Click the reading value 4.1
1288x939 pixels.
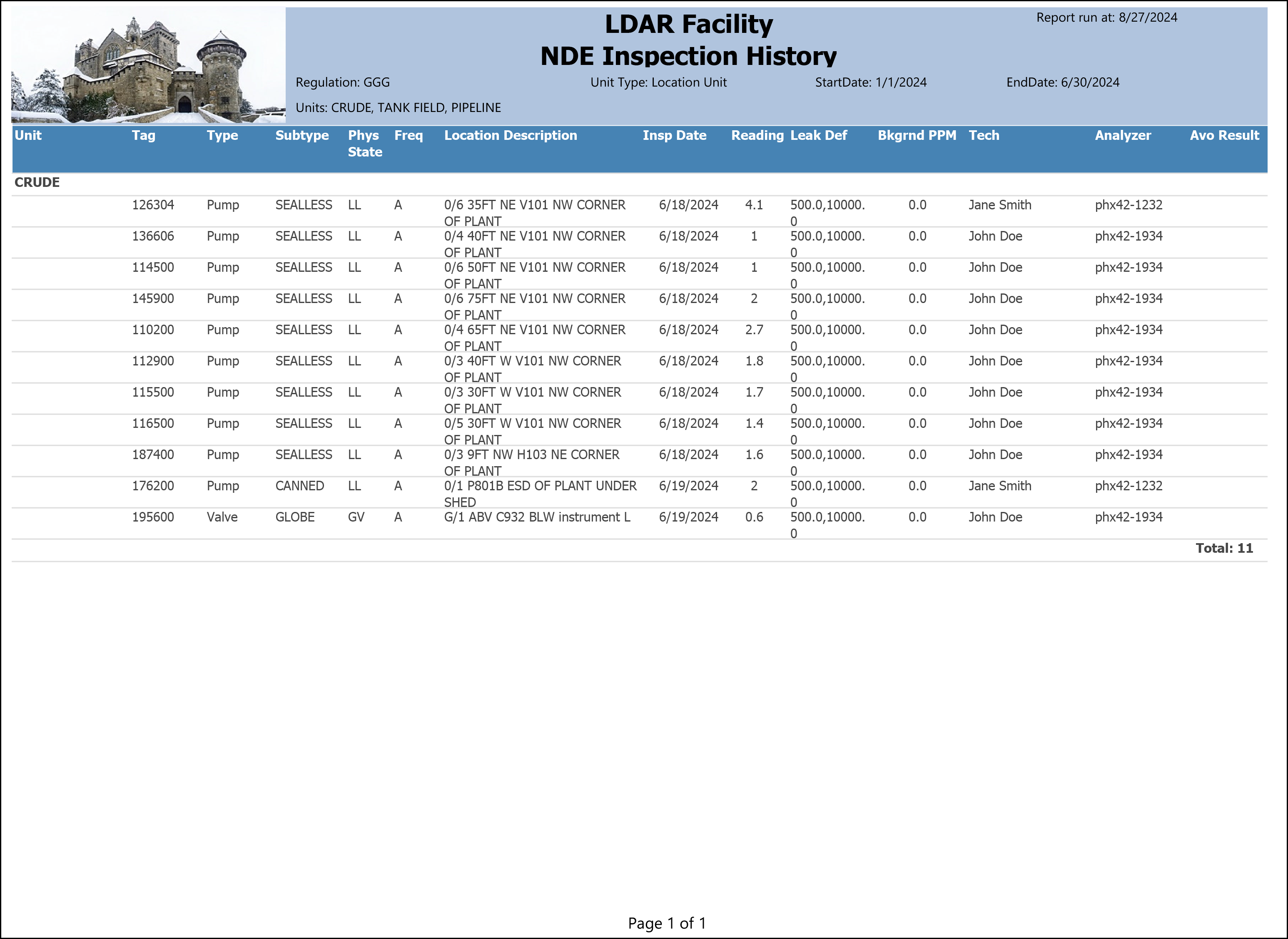tap(754, 205)
